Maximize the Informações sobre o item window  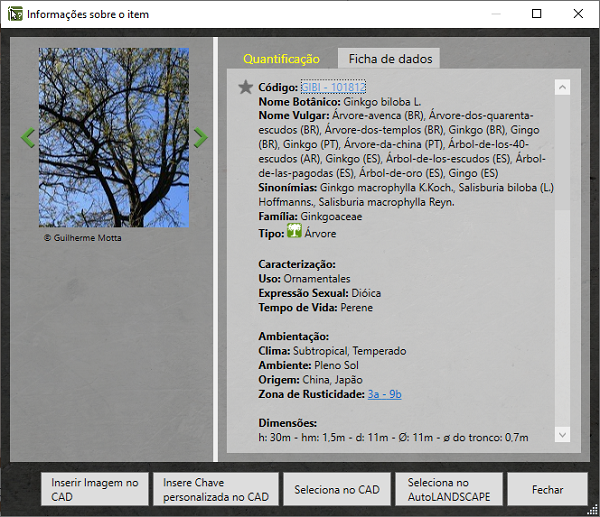tap(536, 14)
